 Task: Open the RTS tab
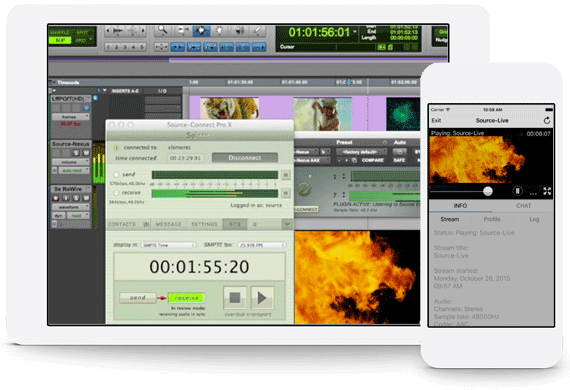[234, 224]
